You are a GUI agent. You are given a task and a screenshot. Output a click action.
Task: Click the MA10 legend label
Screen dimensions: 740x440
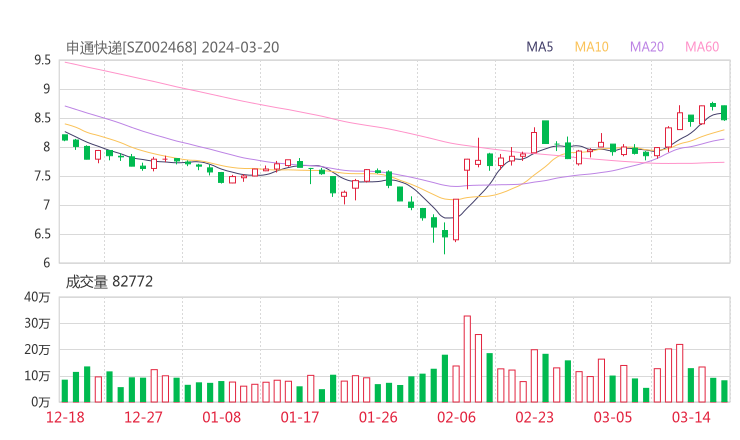coord(591,47)
